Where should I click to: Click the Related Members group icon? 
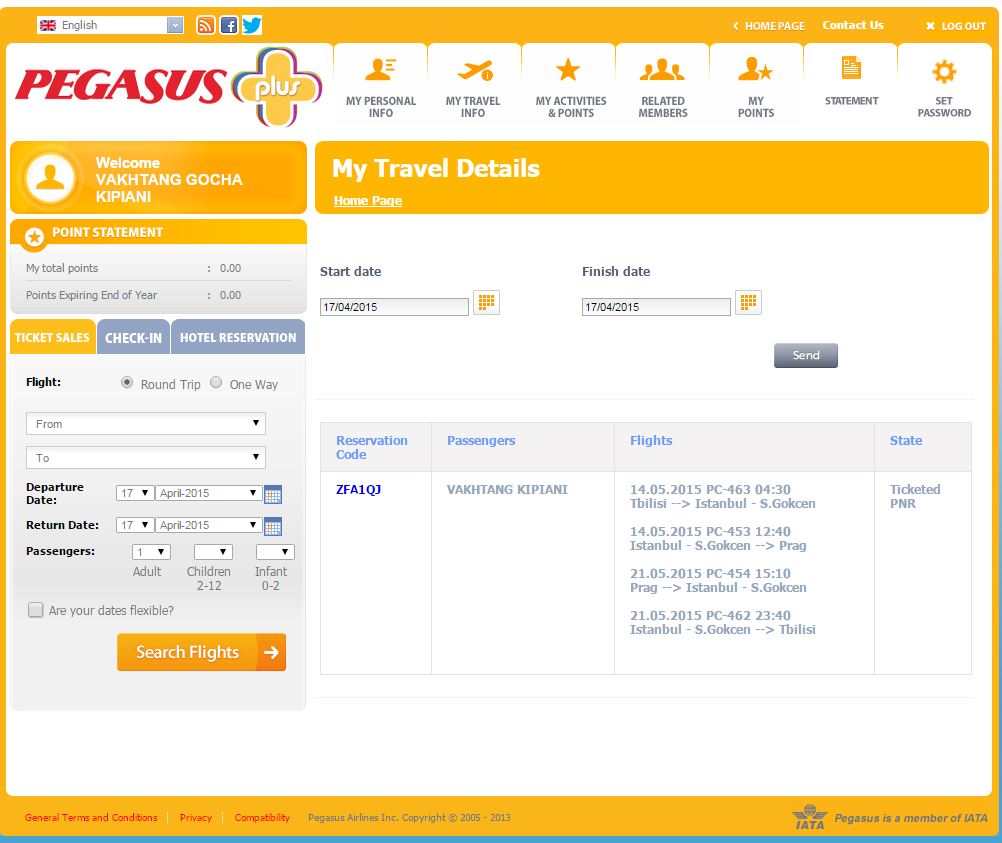662,69
